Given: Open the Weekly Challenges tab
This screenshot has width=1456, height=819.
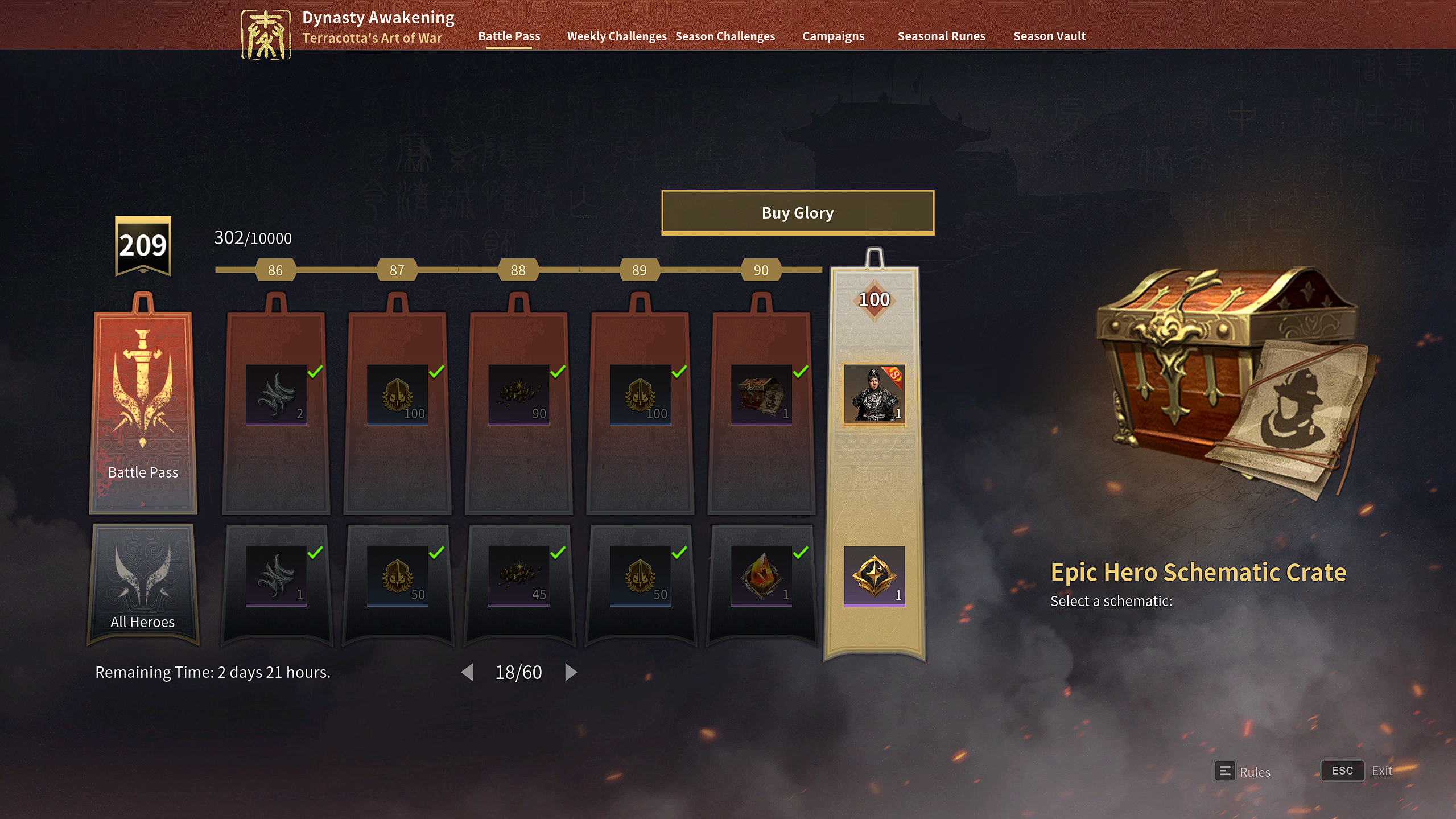Looking at the screenshot, I should tap(617, 36).
